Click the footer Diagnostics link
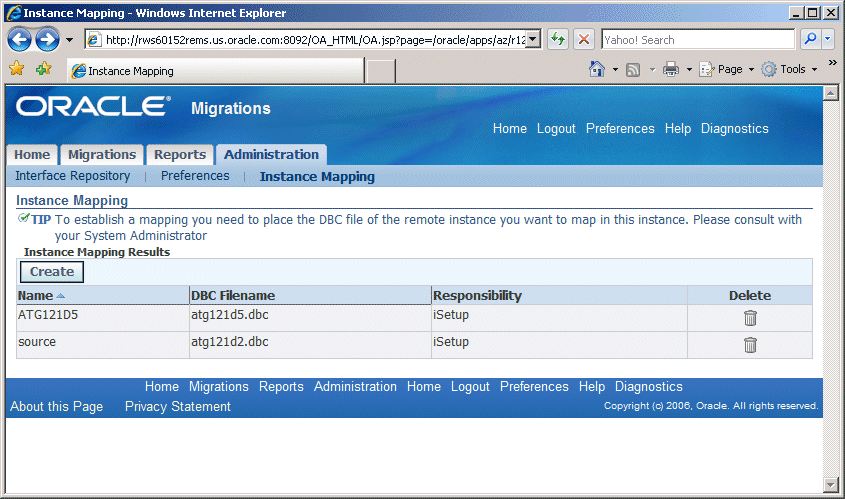Screen dimensions: 845x499 (648, 386)
